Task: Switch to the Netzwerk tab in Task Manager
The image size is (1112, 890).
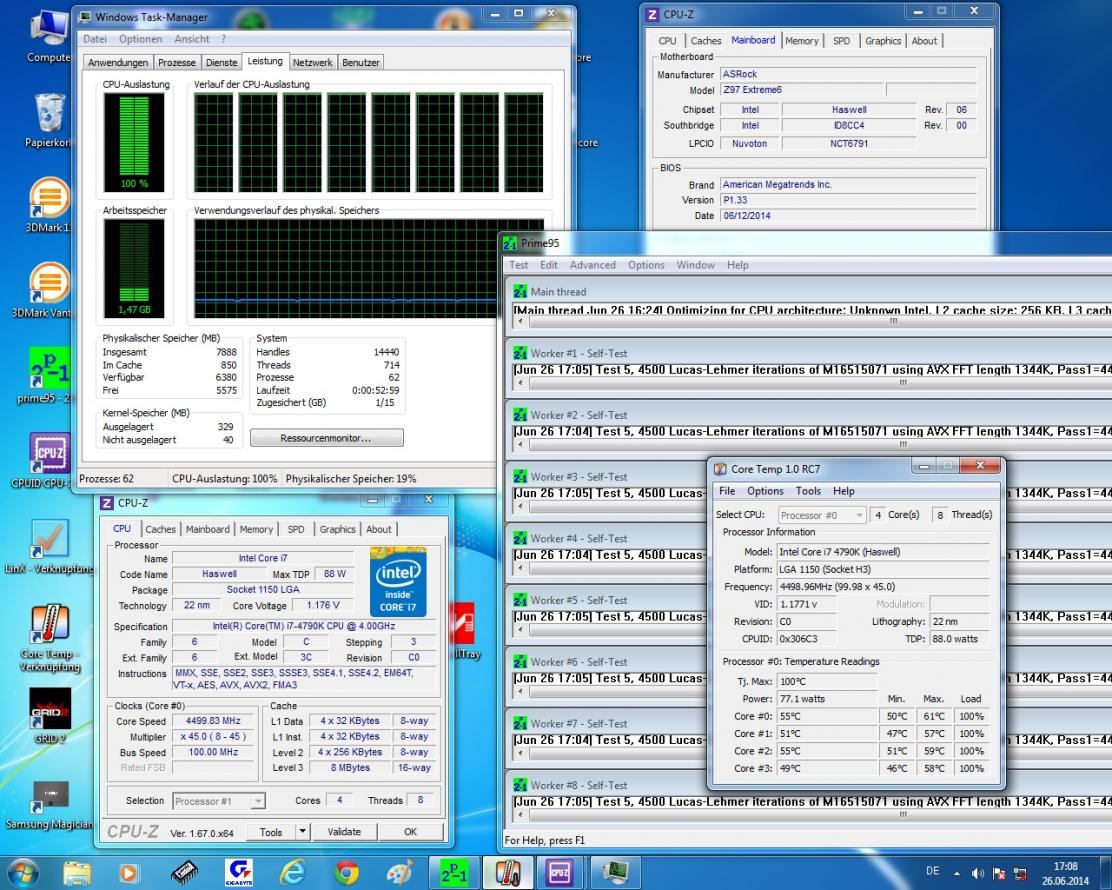Action: (x=312, y=62)
